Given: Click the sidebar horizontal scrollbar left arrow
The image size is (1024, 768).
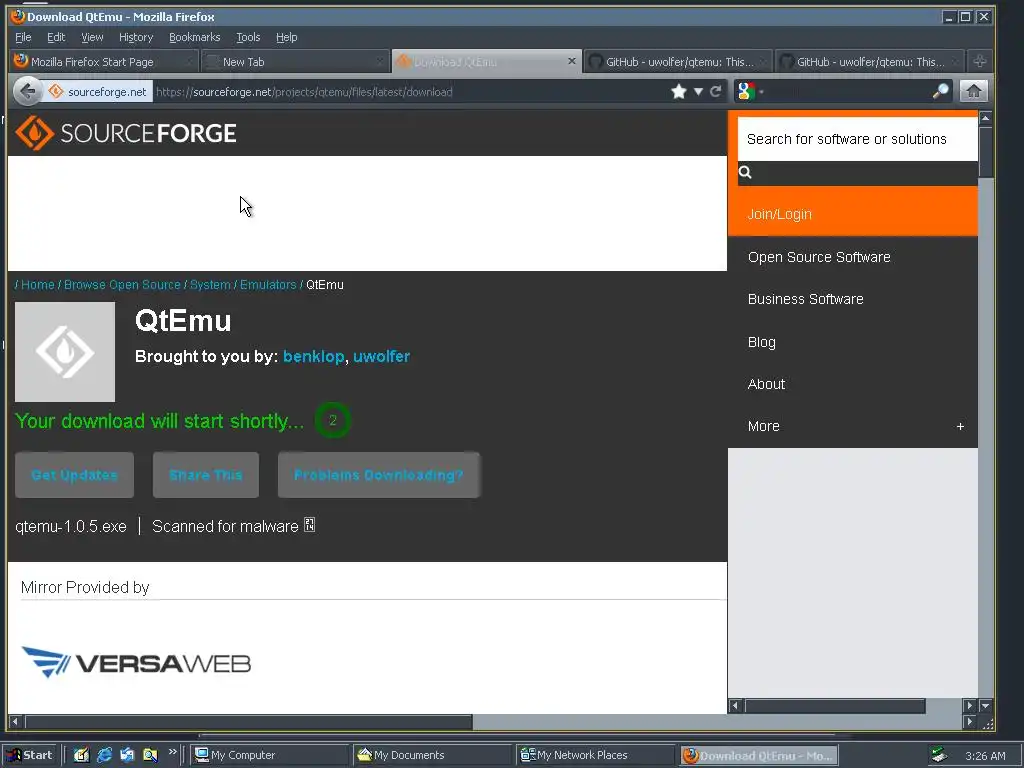Looking at the screenshot, I should tap(735, 706).
